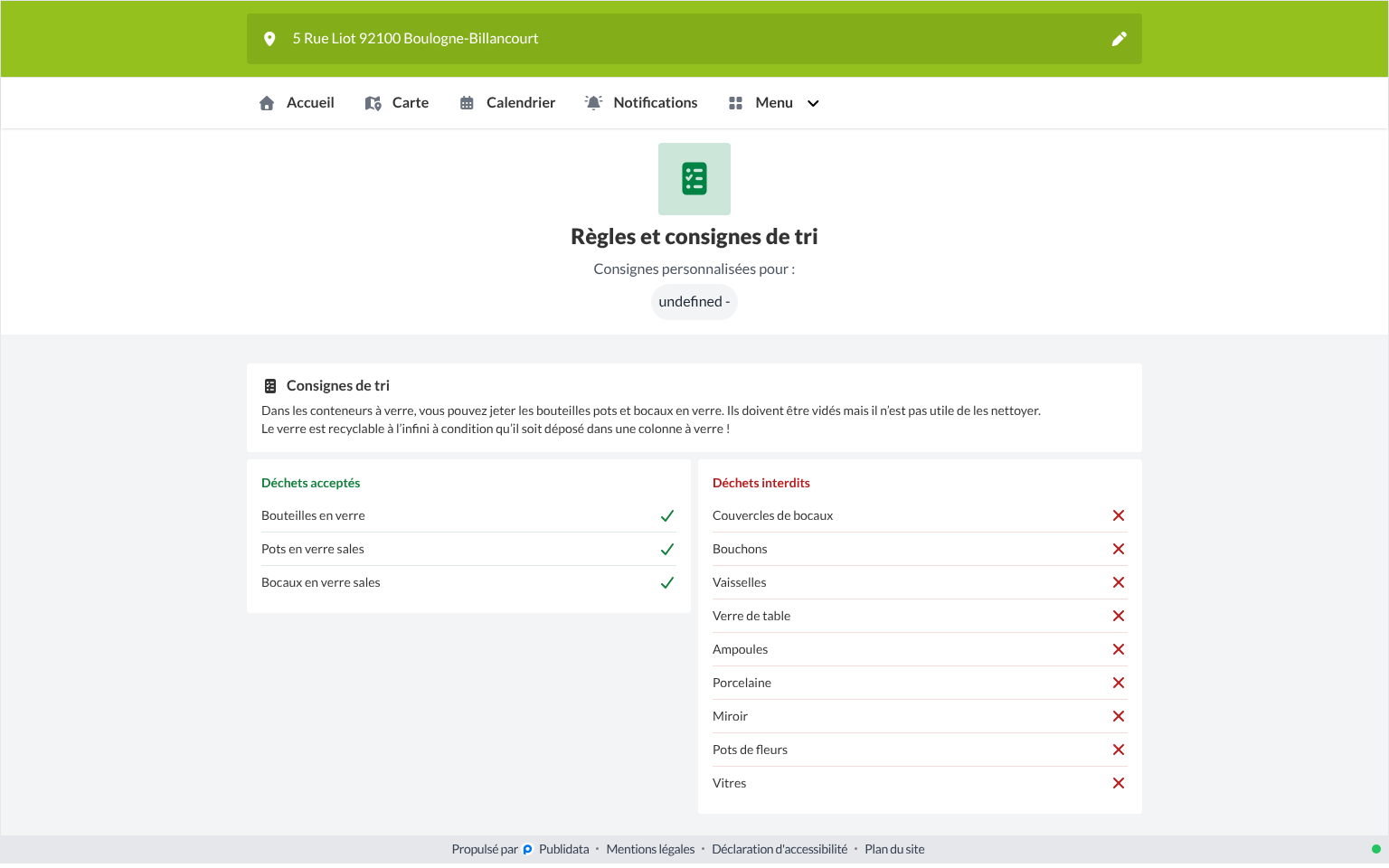Click the 'undefined -' pill tag

pos(694,302)
